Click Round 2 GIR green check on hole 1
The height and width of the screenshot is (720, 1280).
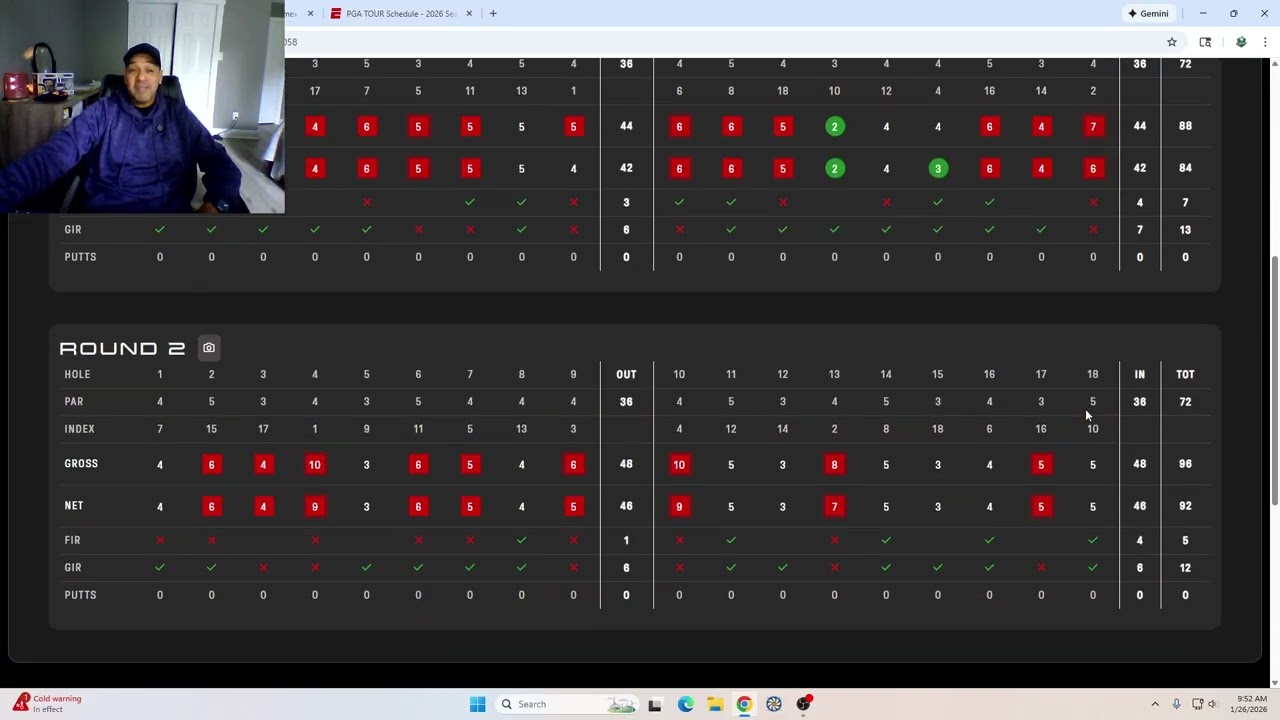(x=160, y=567)
